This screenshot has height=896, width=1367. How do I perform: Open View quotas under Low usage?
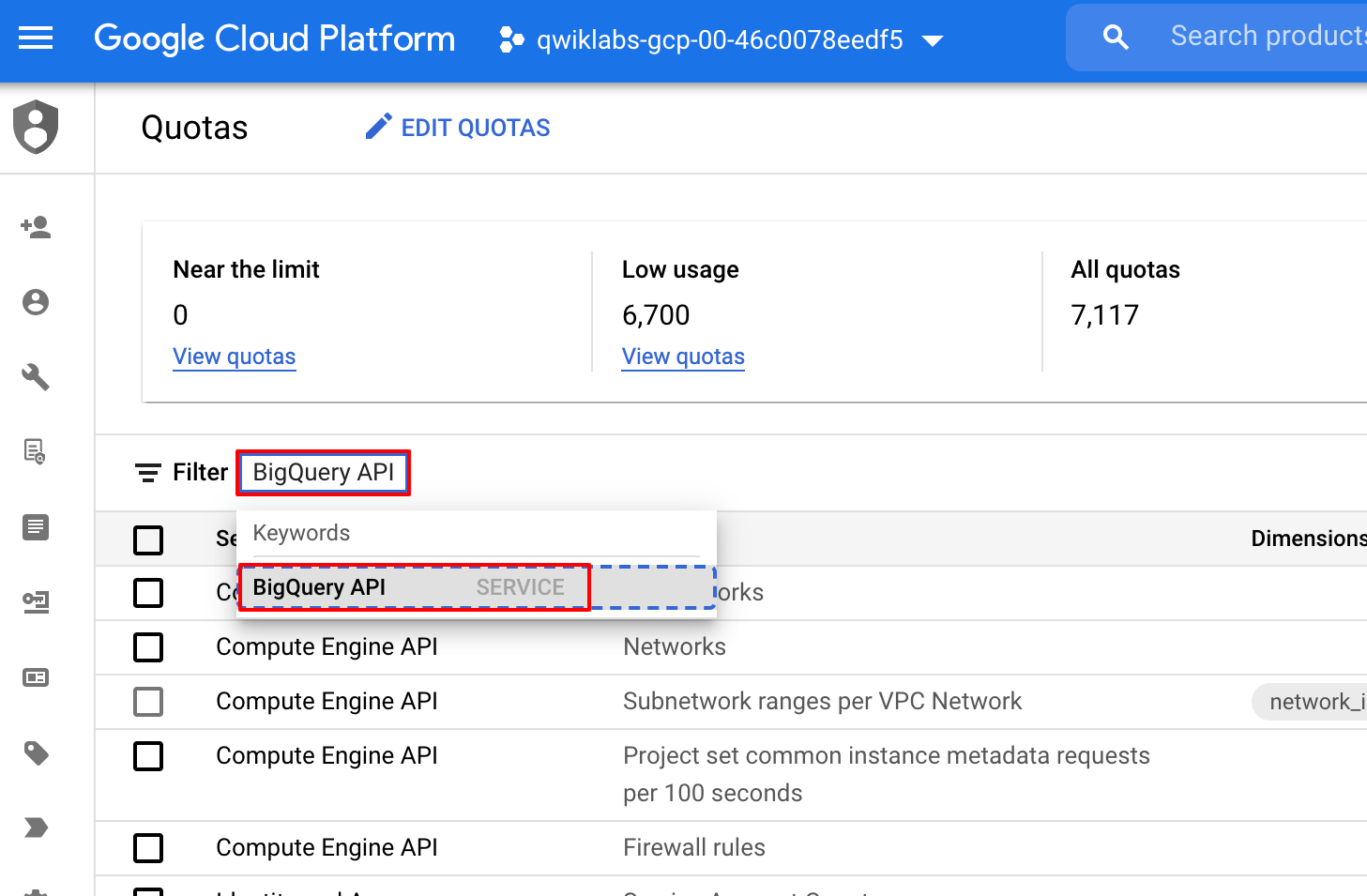point(683,357)
